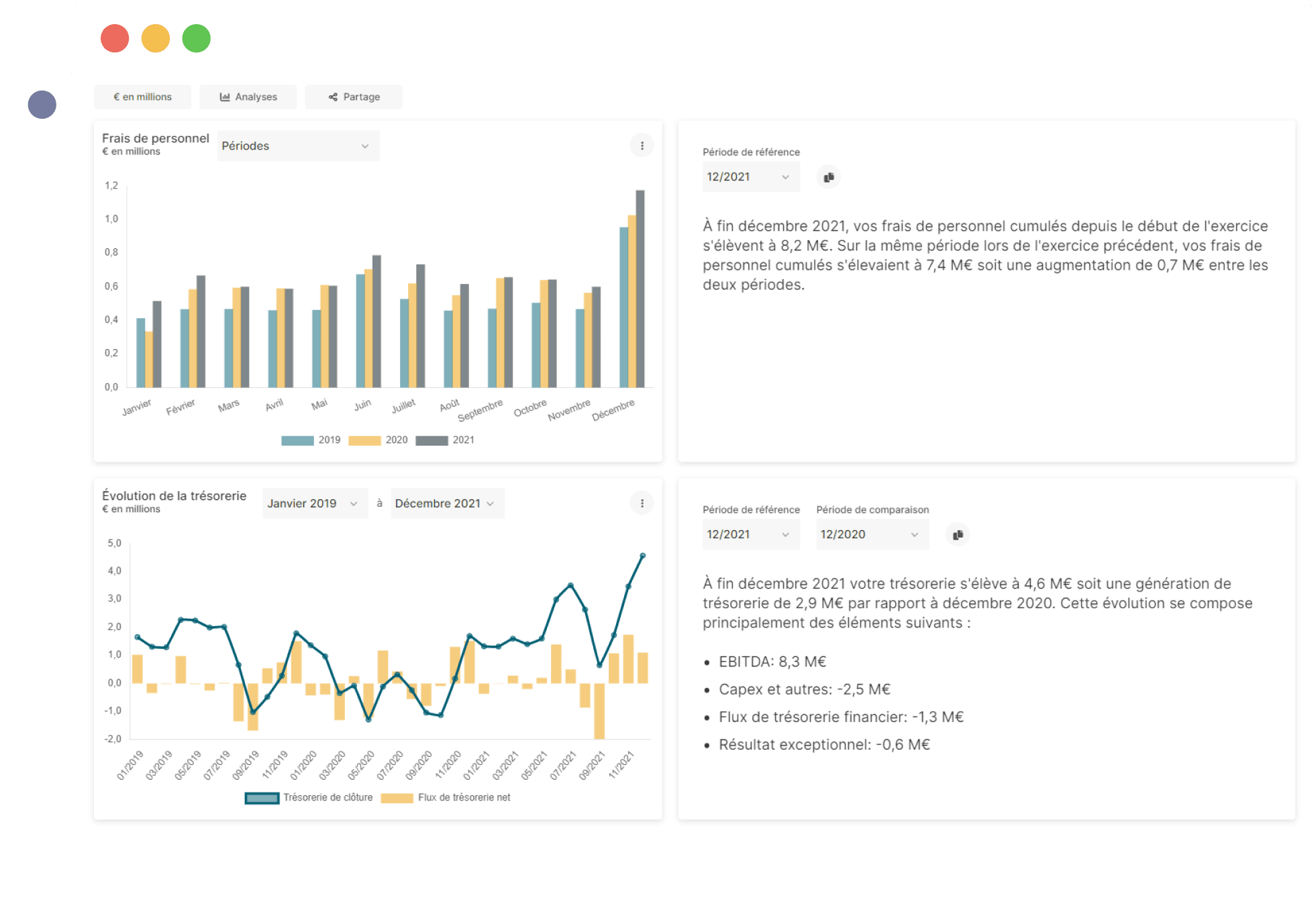Click the Résultat exceptionnel: -0,6 M€ line
The image size is (1316, 906).
(x=825, y=744)
